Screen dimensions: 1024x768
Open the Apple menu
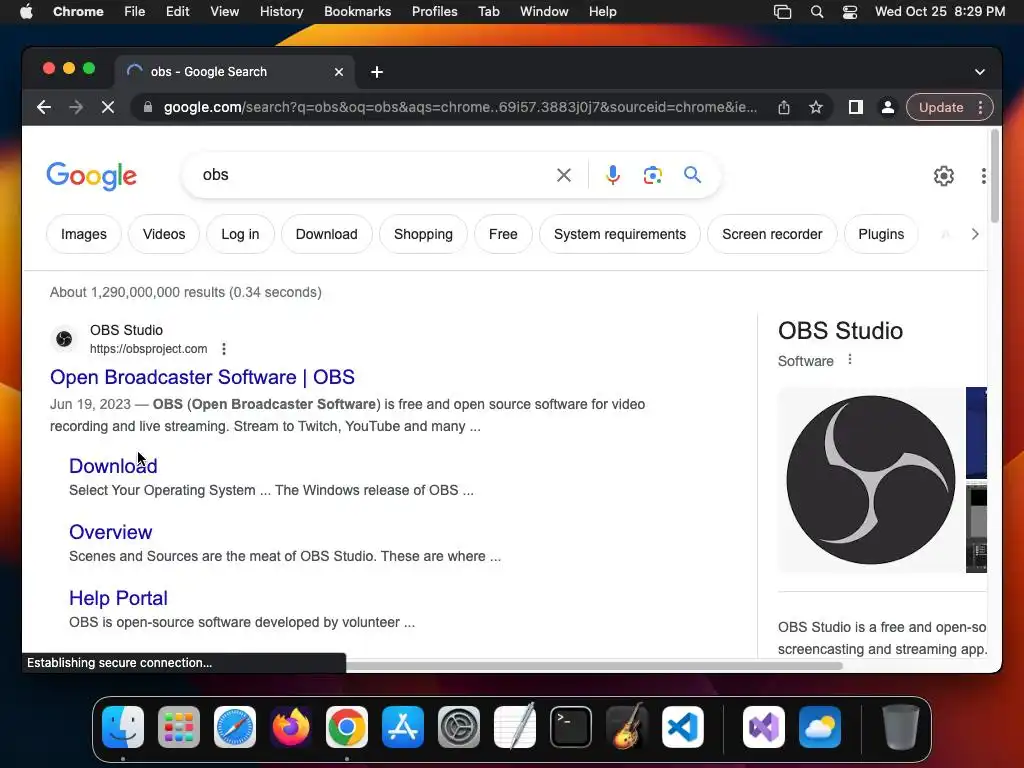(x=26, y=12)
